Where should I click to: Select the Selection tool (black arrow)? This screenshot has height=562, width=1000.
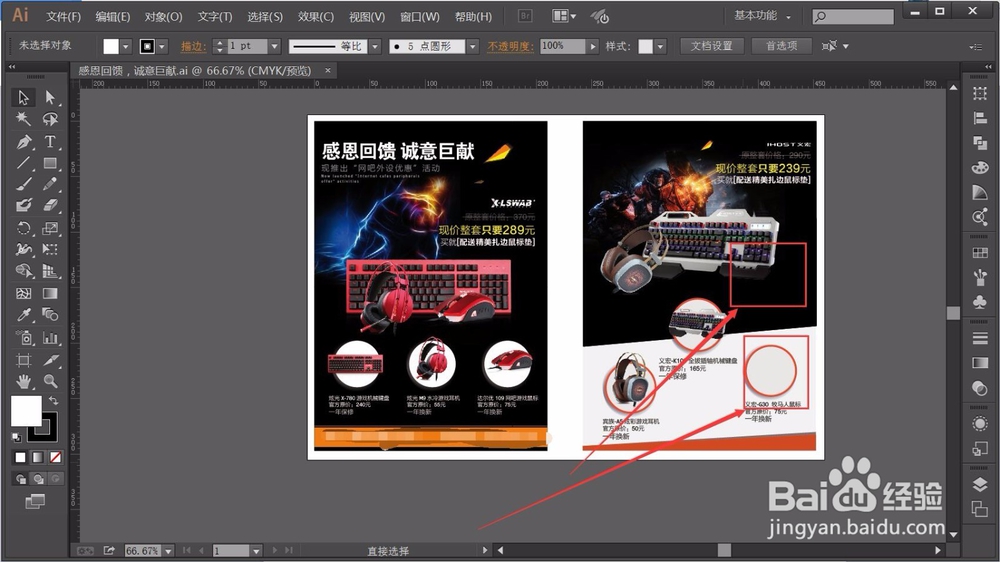coord(24,97)
